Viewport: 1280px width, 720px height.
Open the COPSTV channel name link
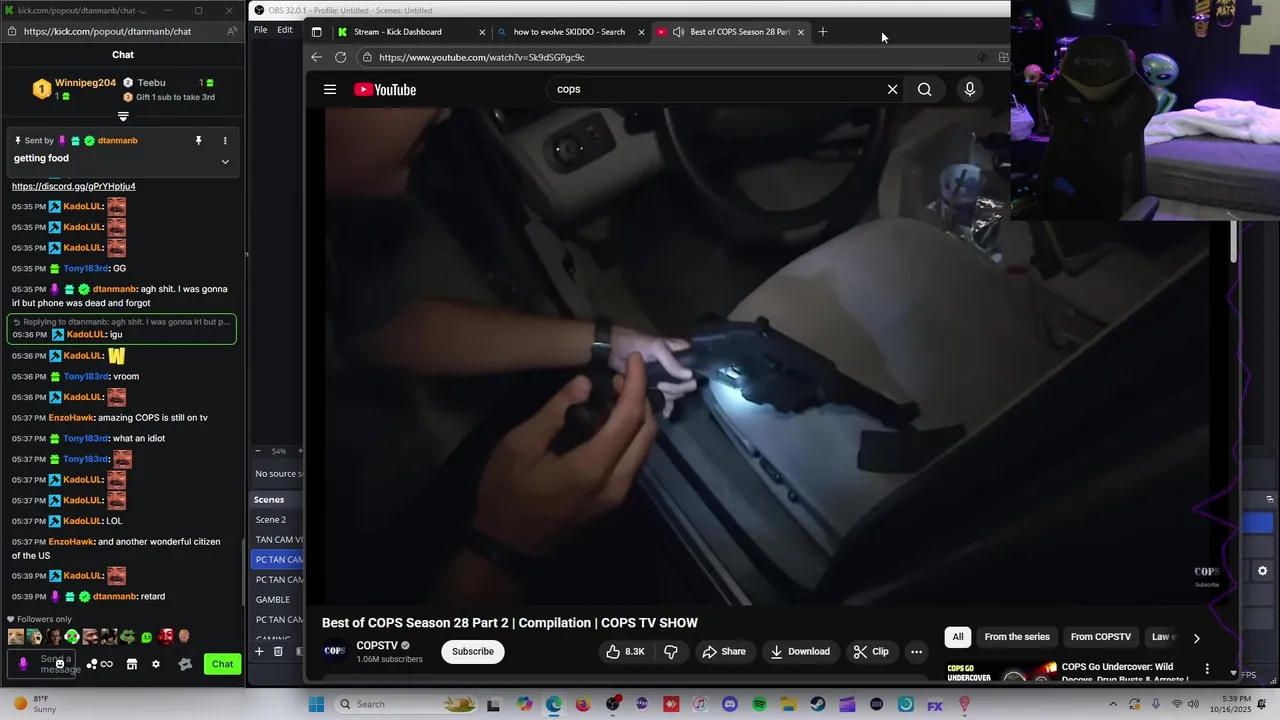377,646
